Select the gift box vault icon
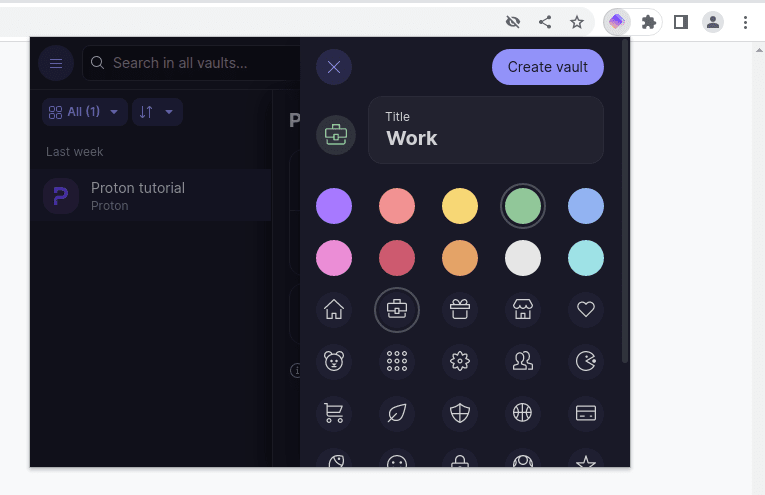 coord(460,310)
